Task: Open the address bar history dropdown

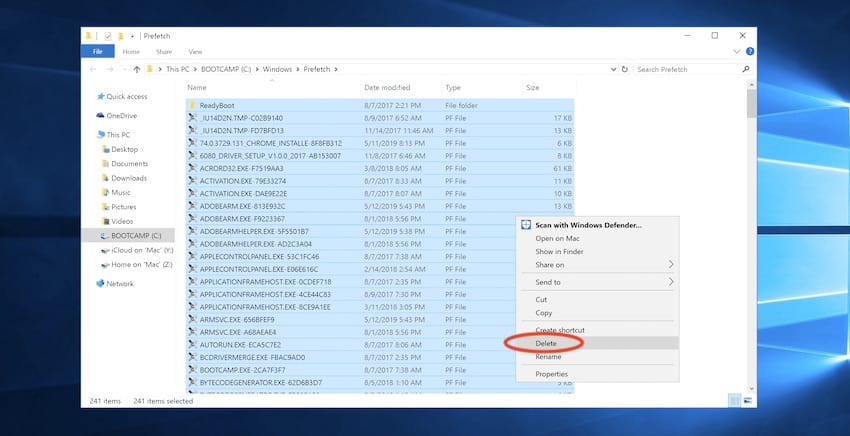Action: pos(613,69)
